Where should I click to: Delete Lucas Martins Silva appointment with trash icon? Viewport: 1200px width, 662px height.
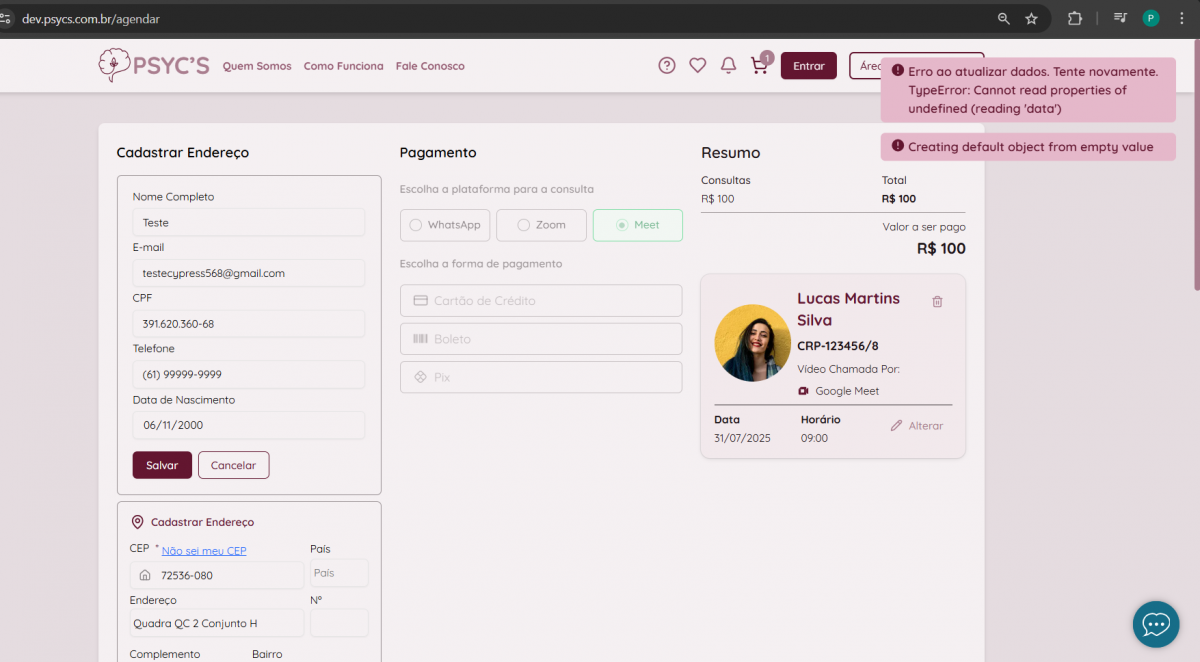[937, 301]
